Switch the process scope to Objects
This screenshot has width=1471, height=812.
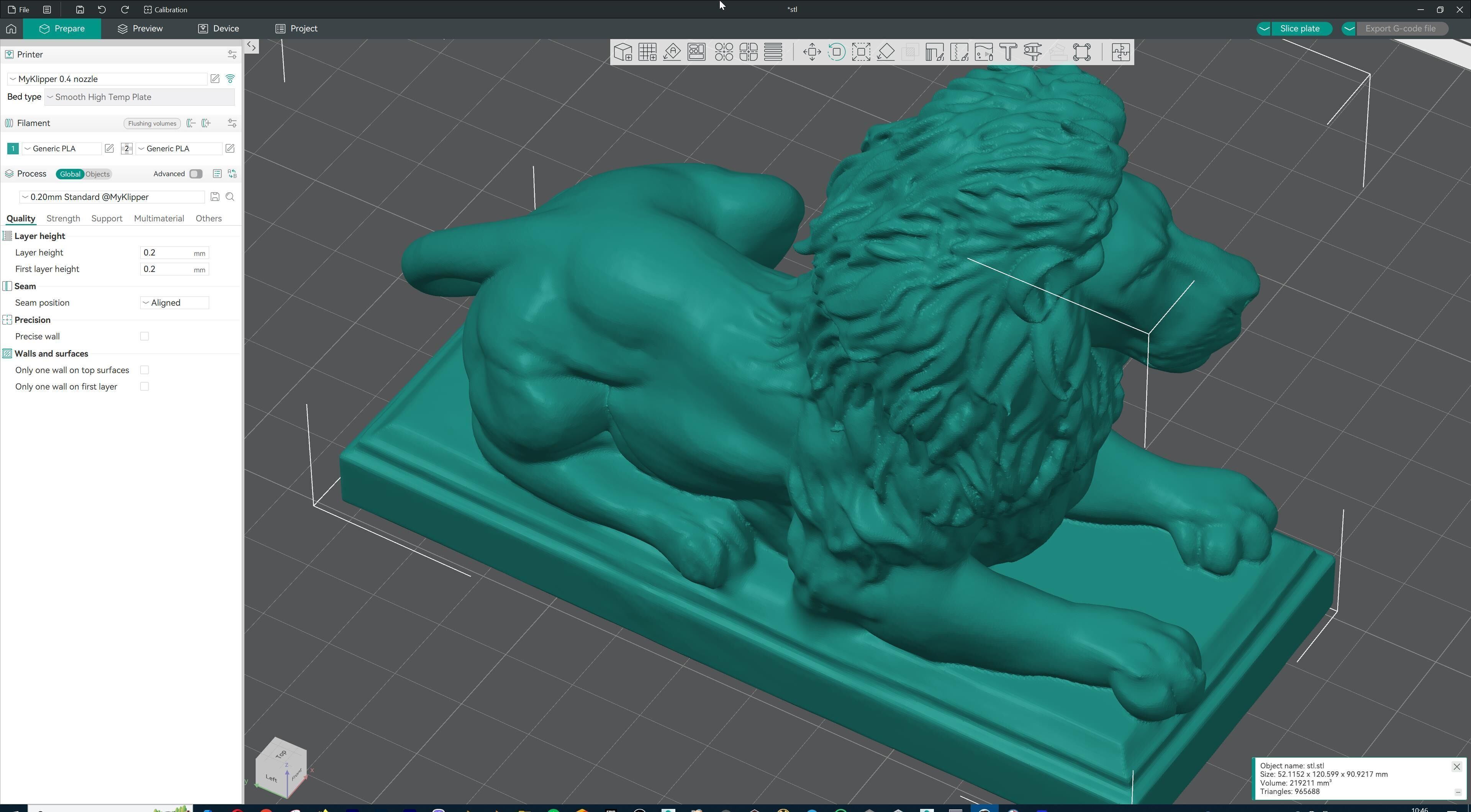pyautogui.click(x=98, y=174)
